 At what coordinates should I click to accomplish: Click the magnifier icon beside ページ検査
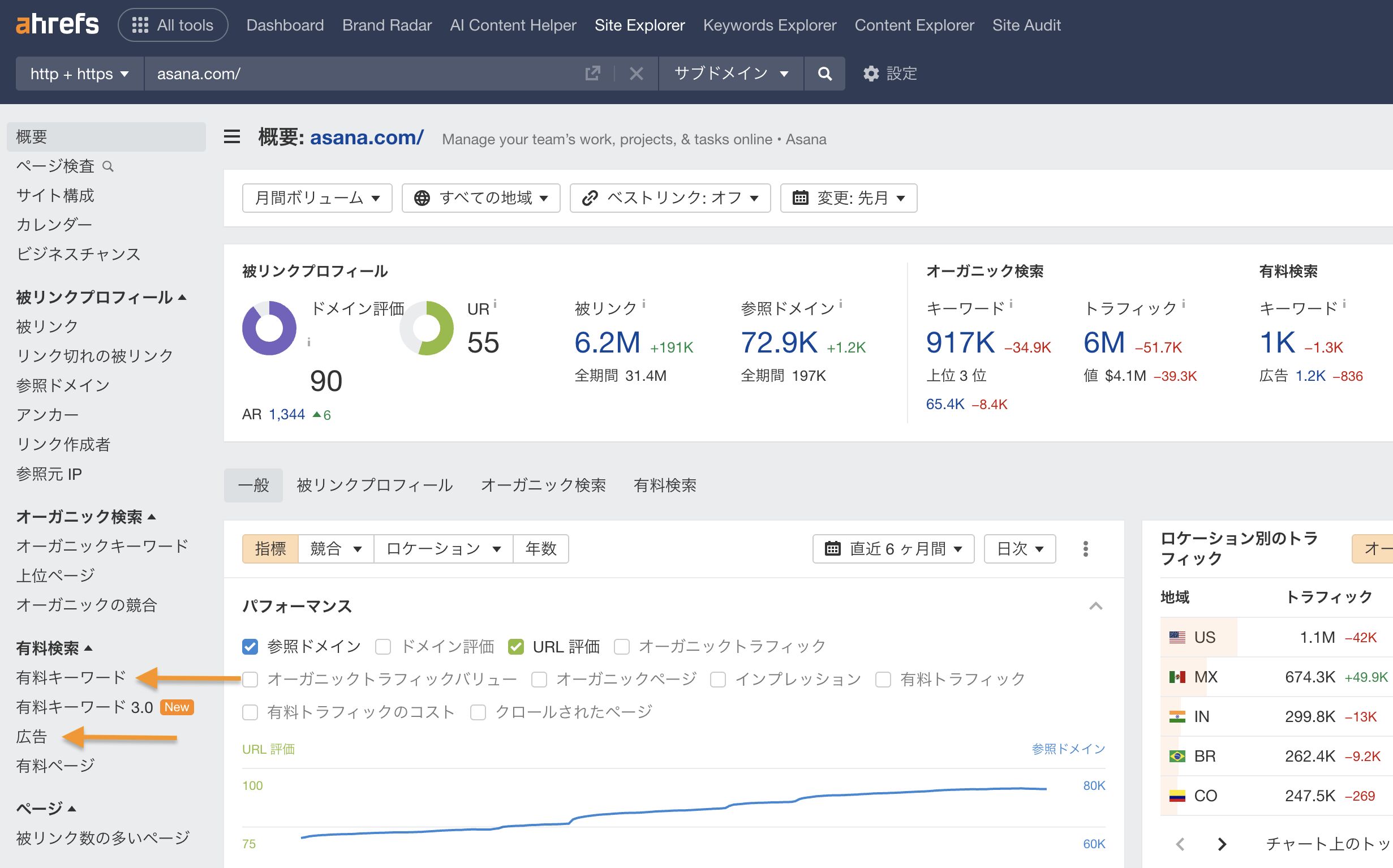click(109, 166)
